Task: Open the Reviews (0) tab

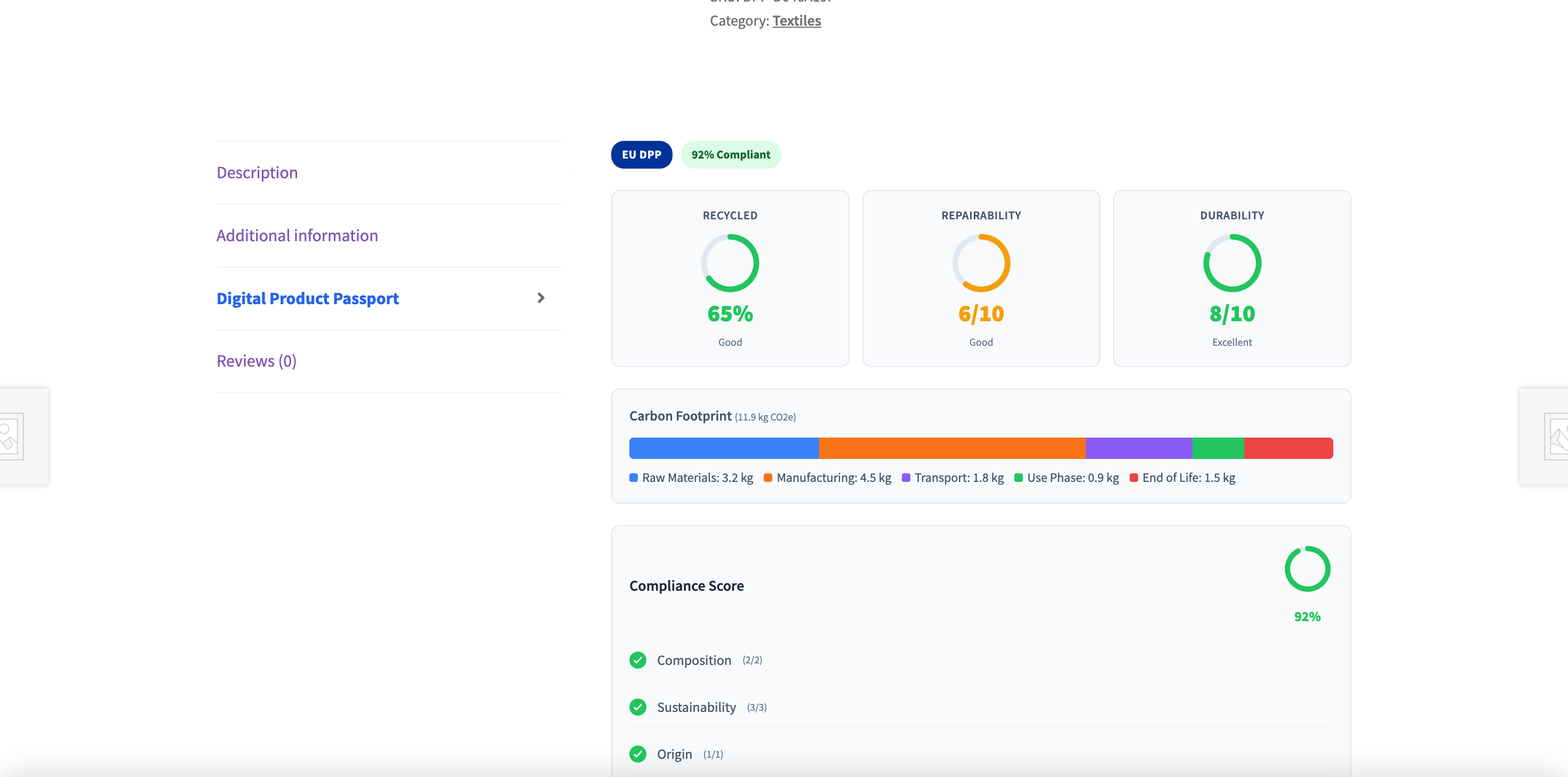Action: pos(256,361)
